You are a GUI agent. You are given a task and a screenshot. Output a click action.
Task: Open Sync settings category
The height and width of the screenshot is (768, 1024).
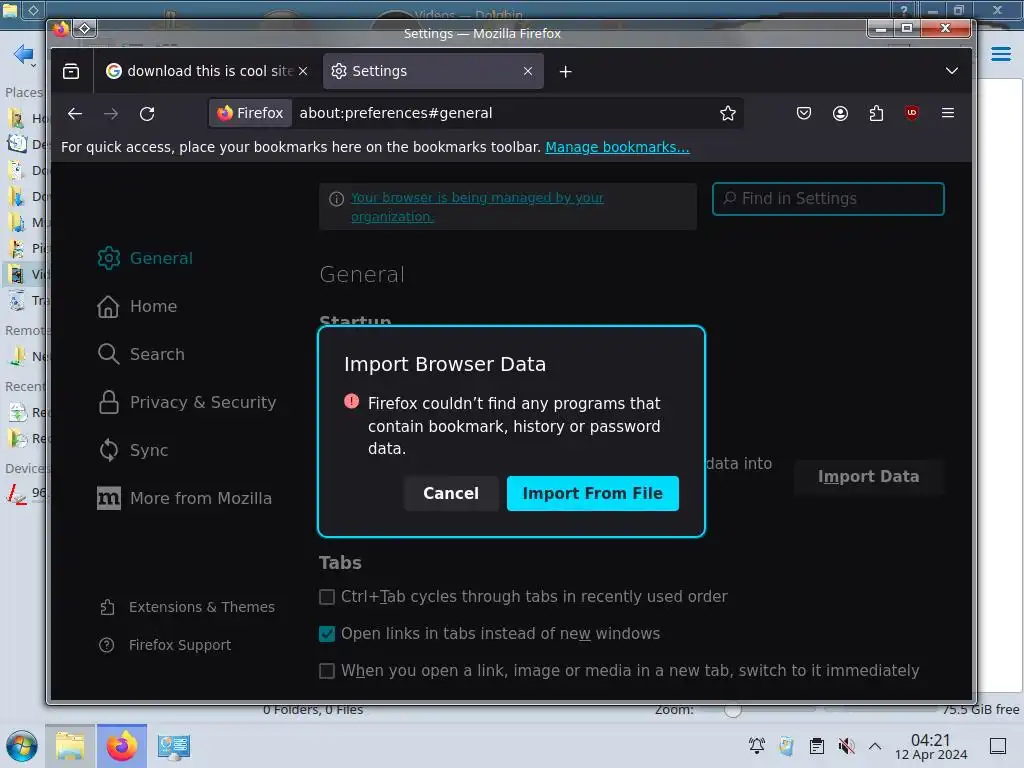click(133, 450)
